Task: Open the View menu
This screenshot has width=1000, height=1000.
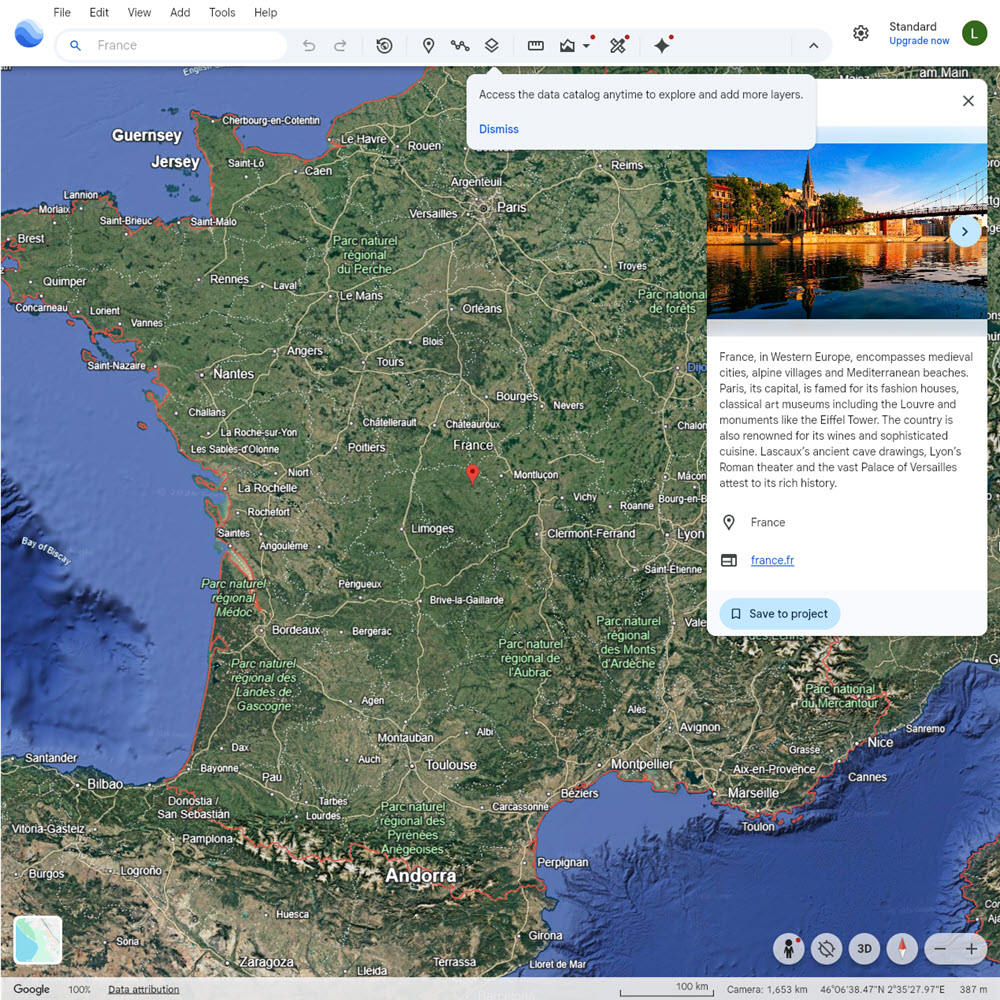Action: click(x=139, y=12)
